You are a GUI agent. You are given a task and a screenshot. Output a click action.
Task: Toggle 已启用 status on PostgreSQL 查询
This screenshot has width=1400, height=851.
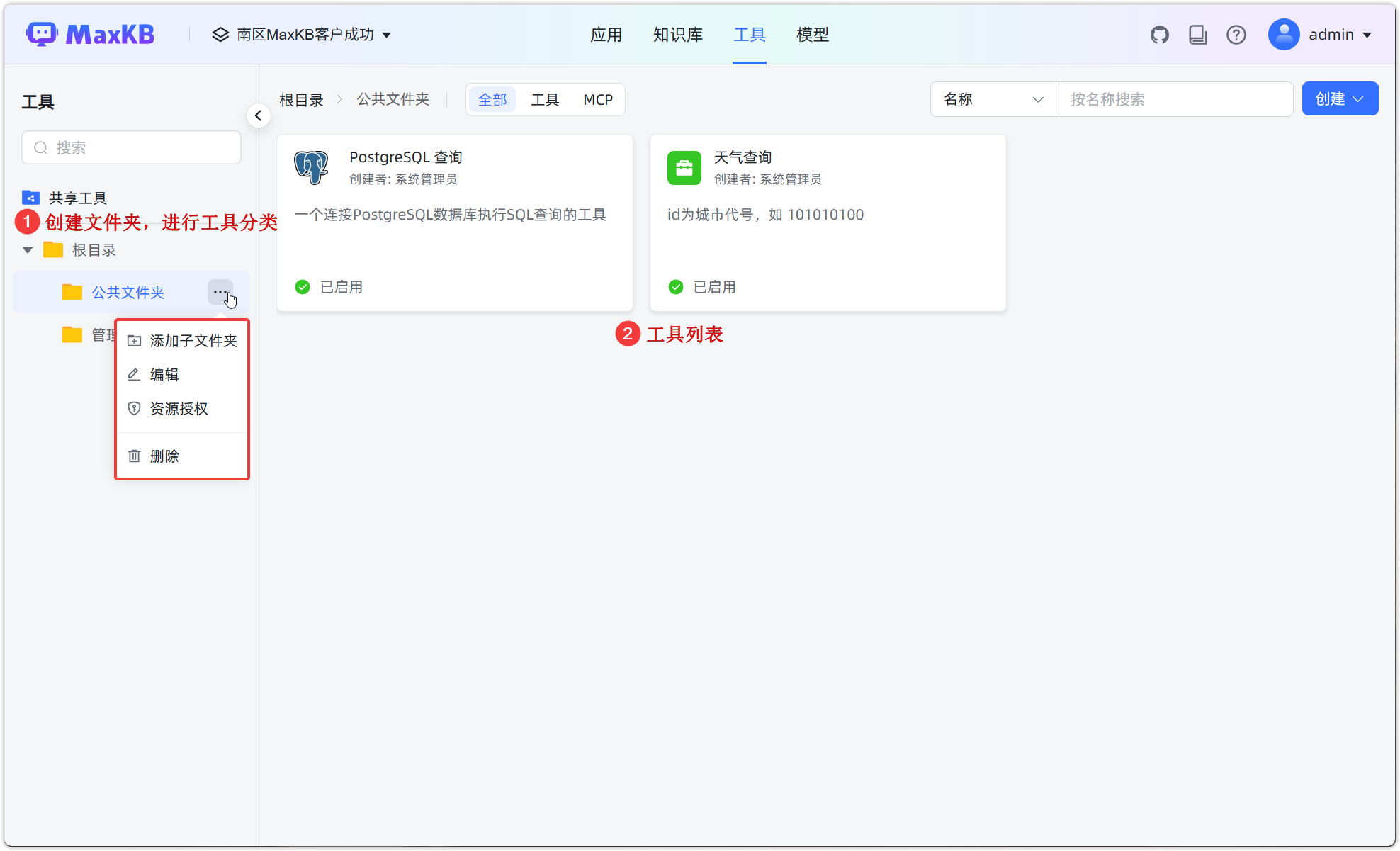303,286
